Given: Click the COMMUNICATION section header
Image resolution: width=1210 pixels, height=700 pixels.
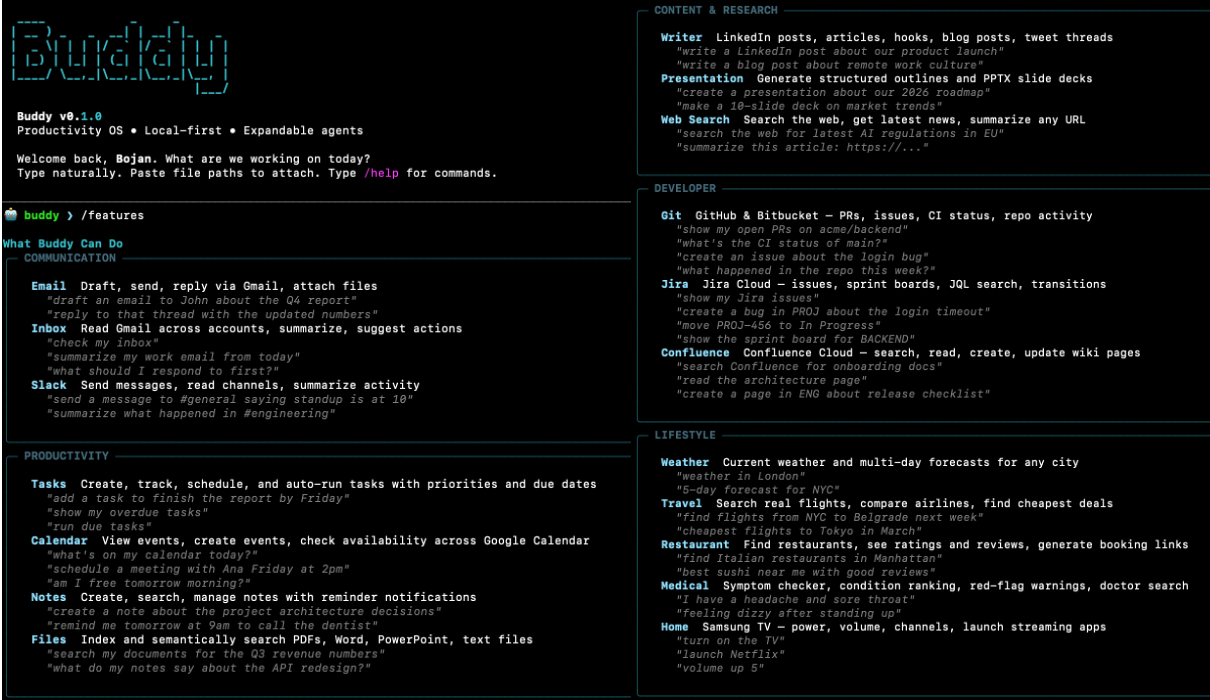Looking at the screenshot, I should tap(70, 258).
